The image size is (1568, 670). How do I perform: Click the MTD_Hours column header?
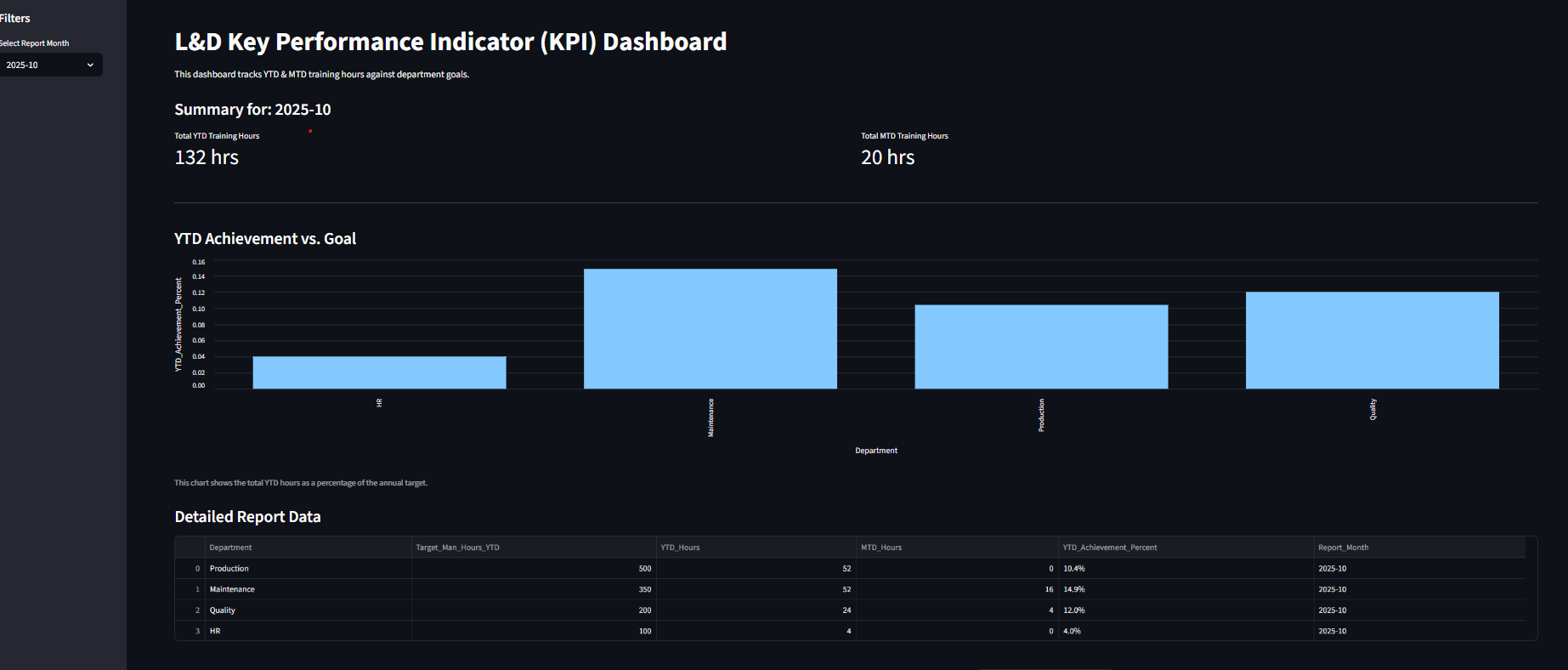[x=957, y=548]
